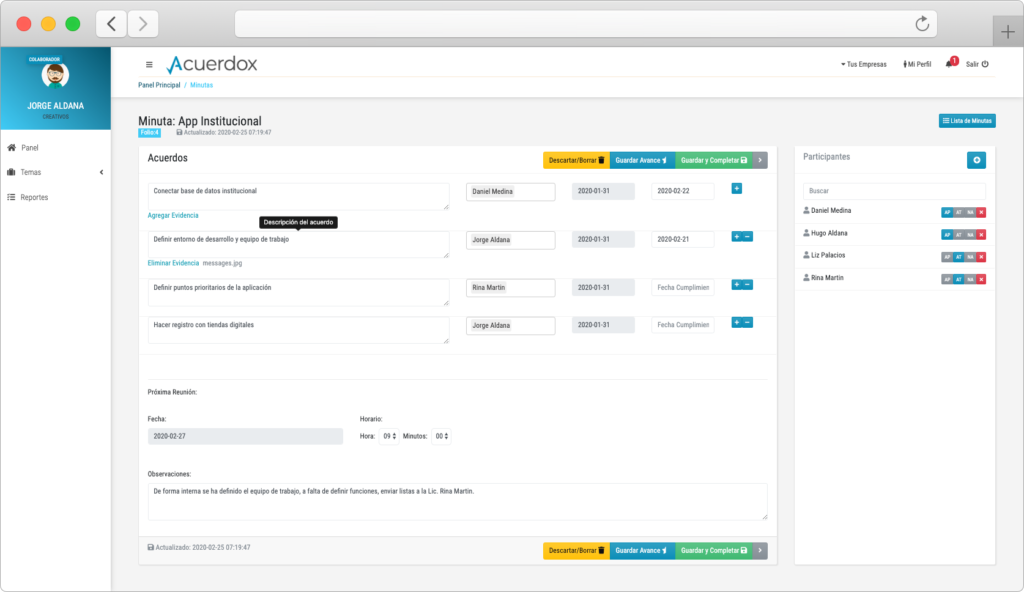The width and height of the screenshot is (1024, 592).
Task: Add a row after the first agreement
Action: click(x=737, y=188)
